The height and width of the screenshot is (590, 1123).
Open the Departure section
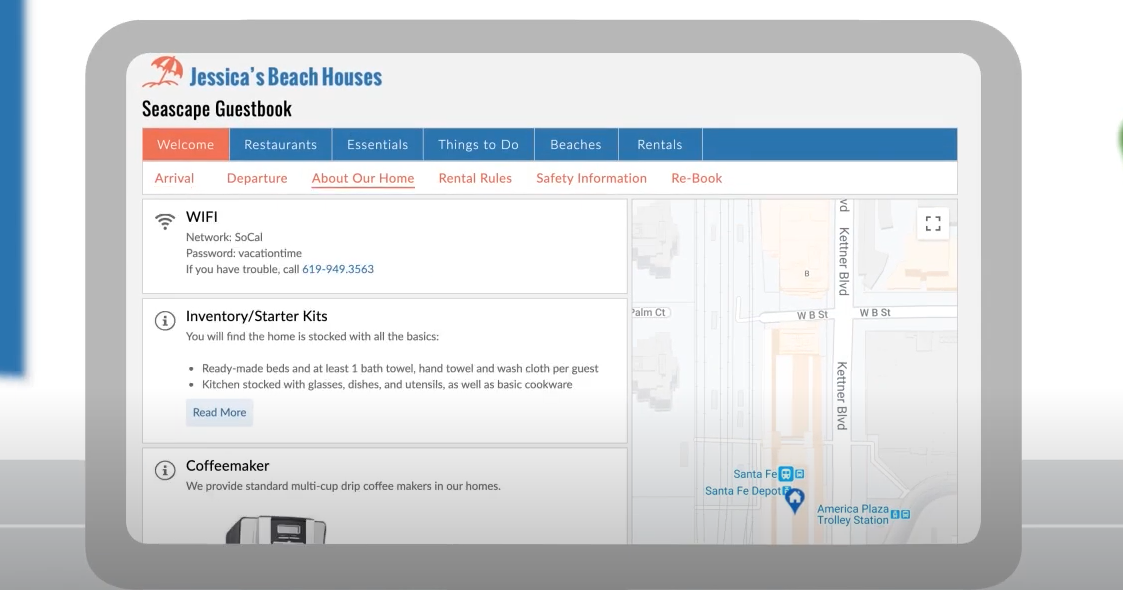(x=257, y=178)
